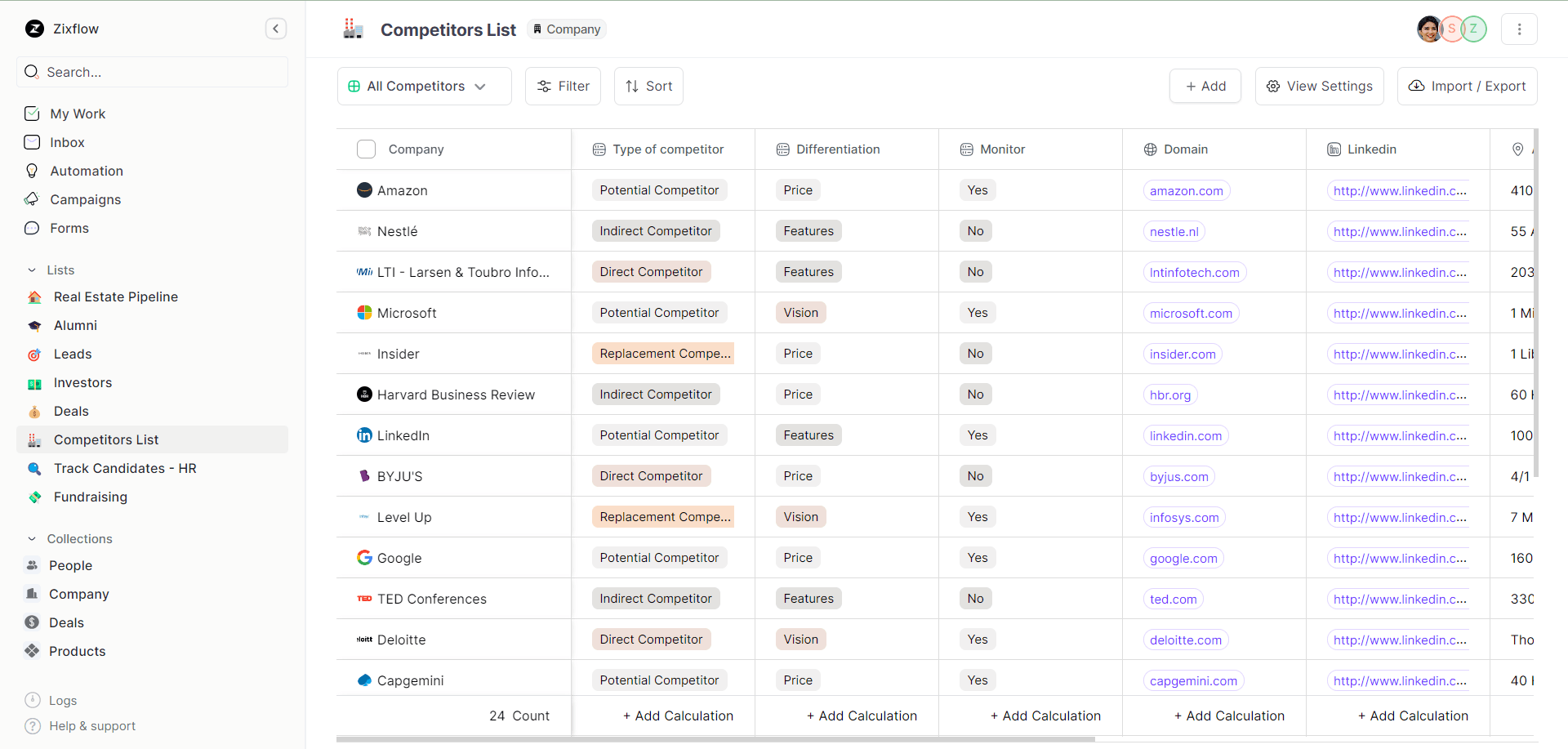Screen dimensions: 1568x749
Task: Open the Logs section at the bottom
Action: point(61,700)
